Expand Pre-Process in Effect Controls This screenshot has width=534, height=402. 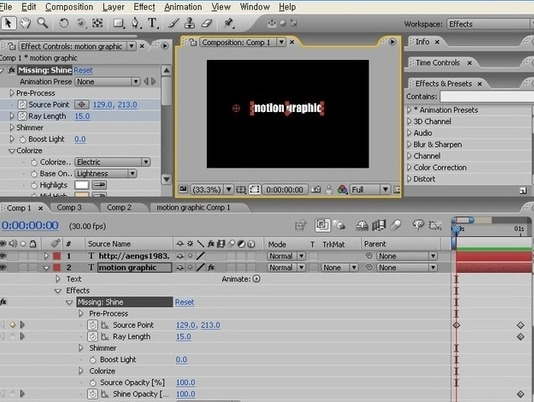click(x=12, y=93)
